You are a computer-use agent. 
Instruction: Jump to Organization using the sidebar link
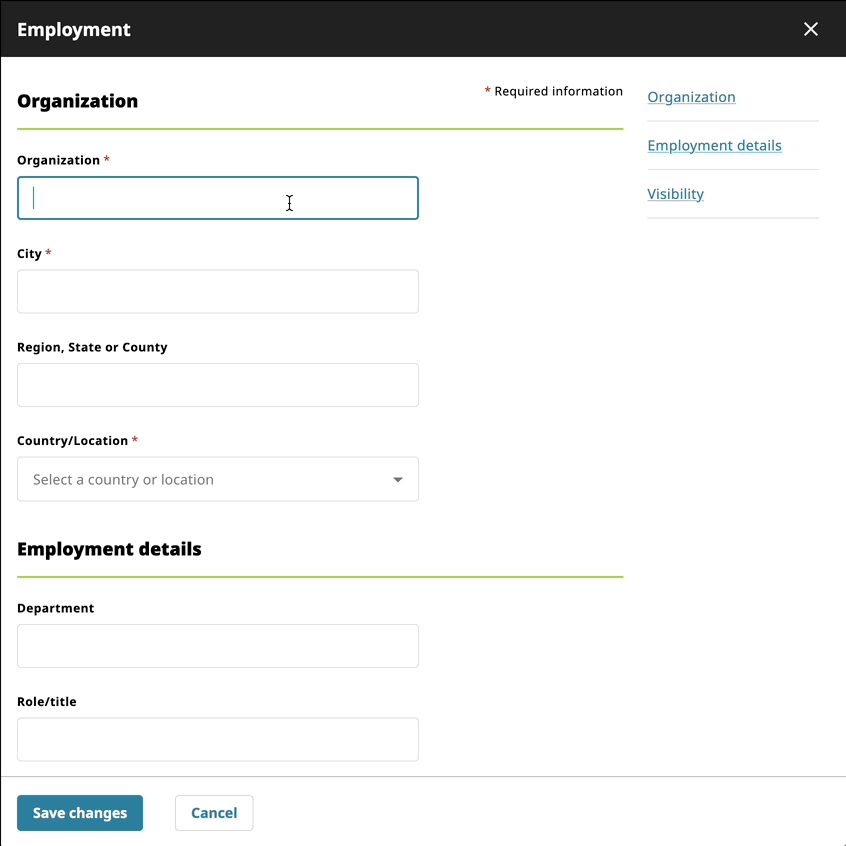point(691,97)
